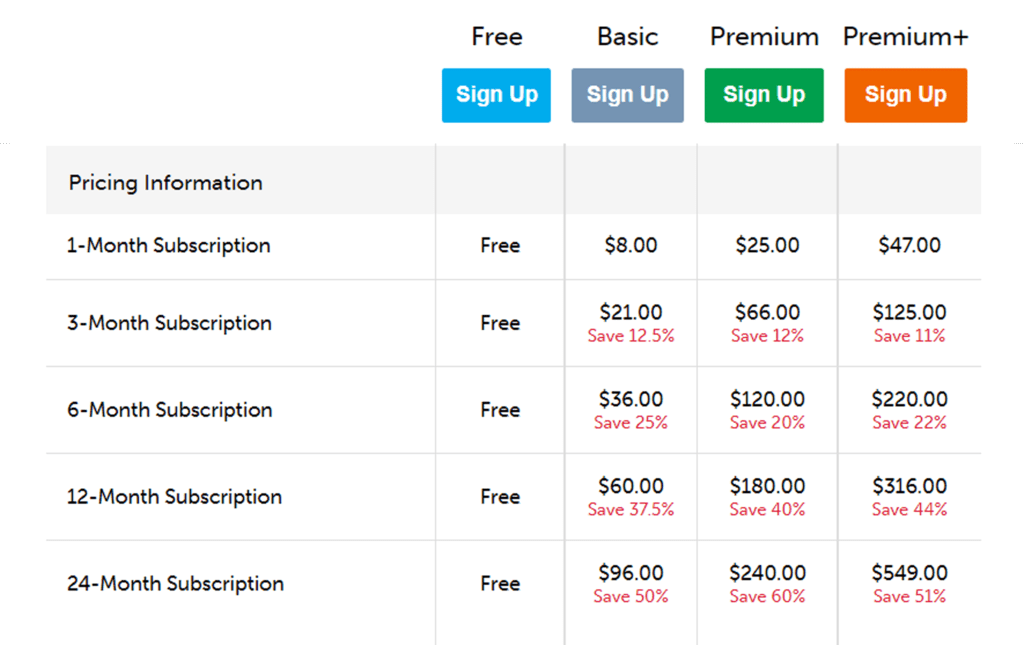The width and height of the screenshot is (1024, 645).
Task: Click the Pricing Information header row
Action: pyautogui.click(x=165, y=182)
